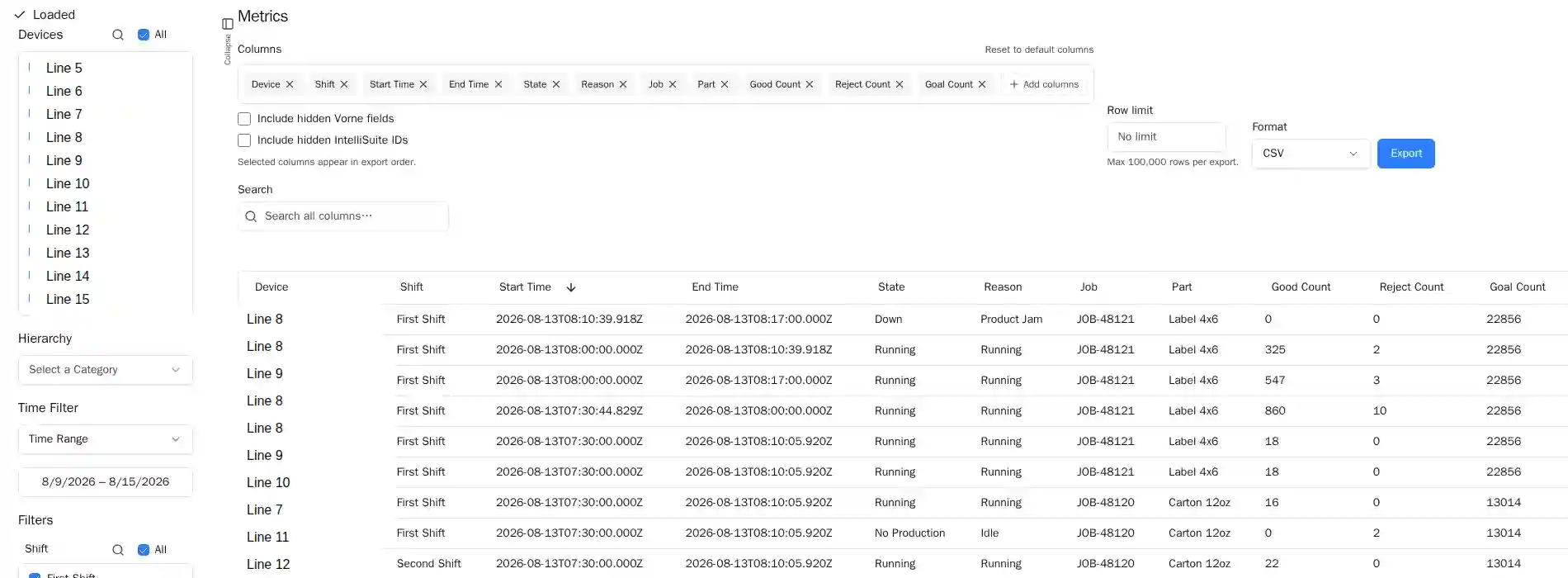Click the Good Count value 860
1568x578 pixels.
1275,411
